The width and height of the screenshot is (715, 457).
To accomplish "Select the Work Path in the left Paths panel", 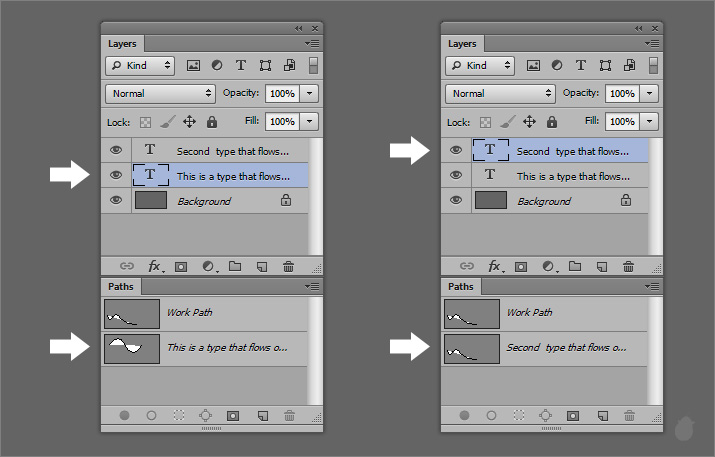I will point(190,313).
